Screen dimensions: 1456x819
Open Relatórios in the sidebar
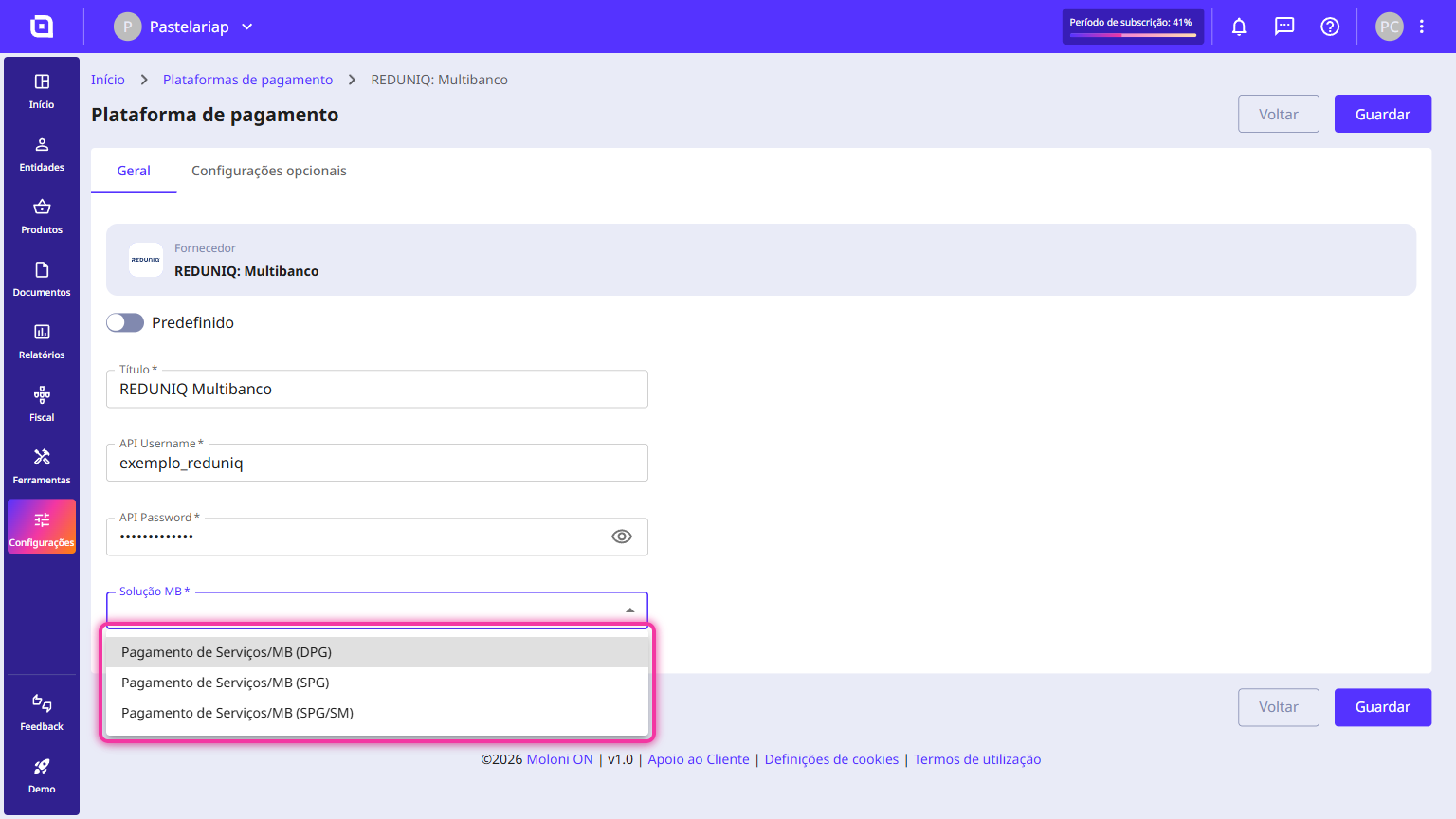pos(42,342)
